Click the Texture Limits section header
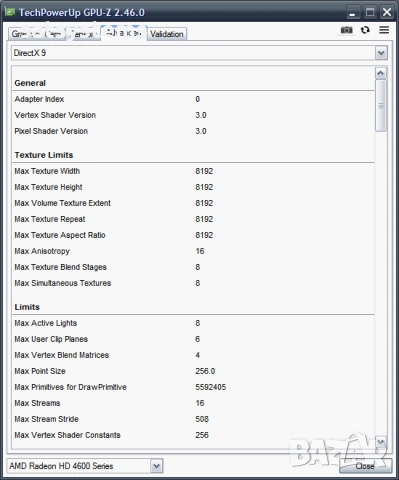Viewport: 399px width, 480px height. [x=44, y=155]
